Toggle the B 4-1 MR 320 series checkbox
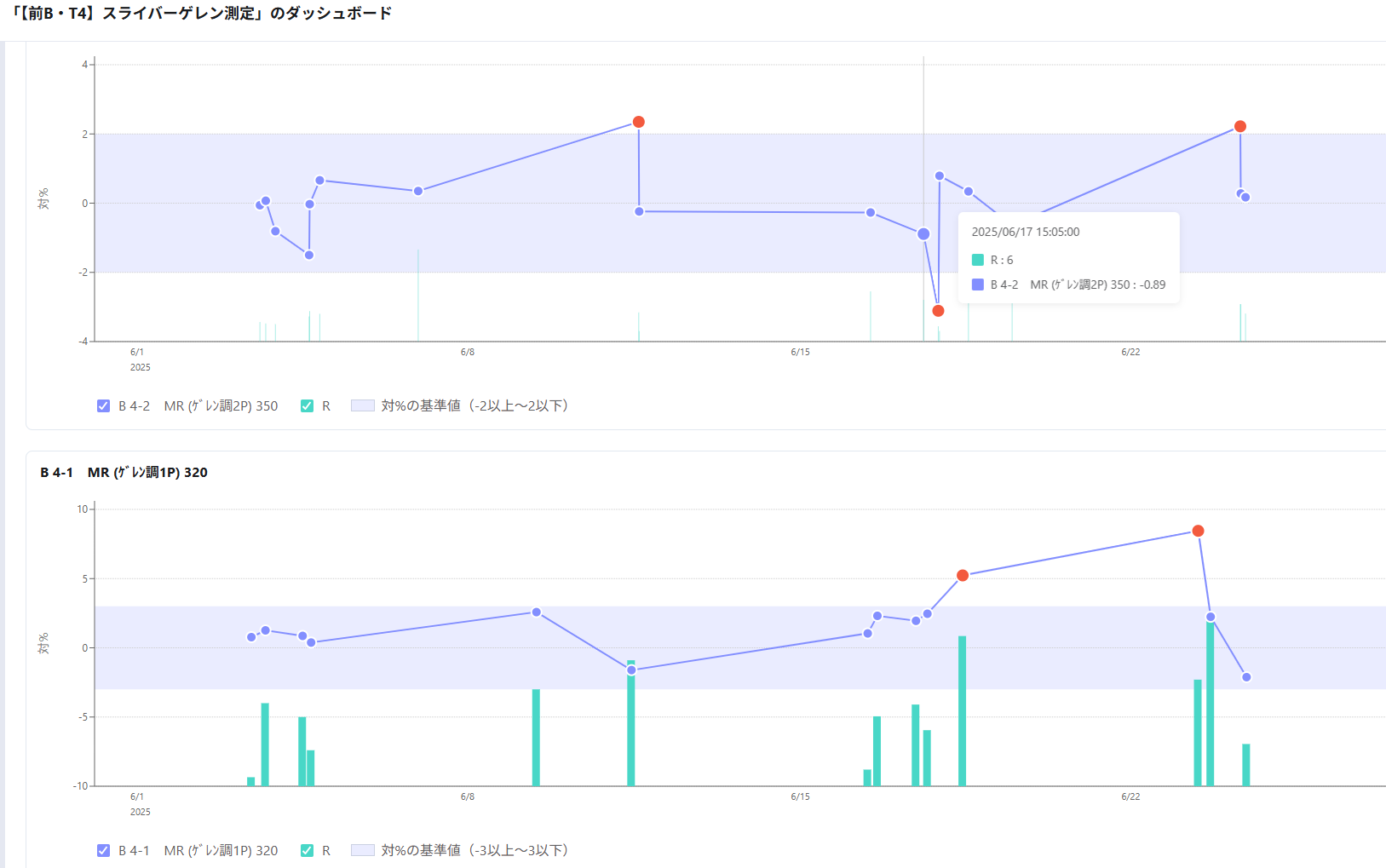This screenshot has width=1386, height=868. [104, 851]
